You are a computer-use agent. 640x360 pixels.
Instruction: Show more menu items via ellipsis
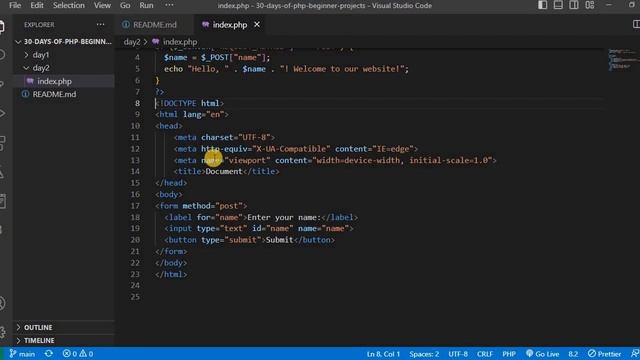(169, 5)
